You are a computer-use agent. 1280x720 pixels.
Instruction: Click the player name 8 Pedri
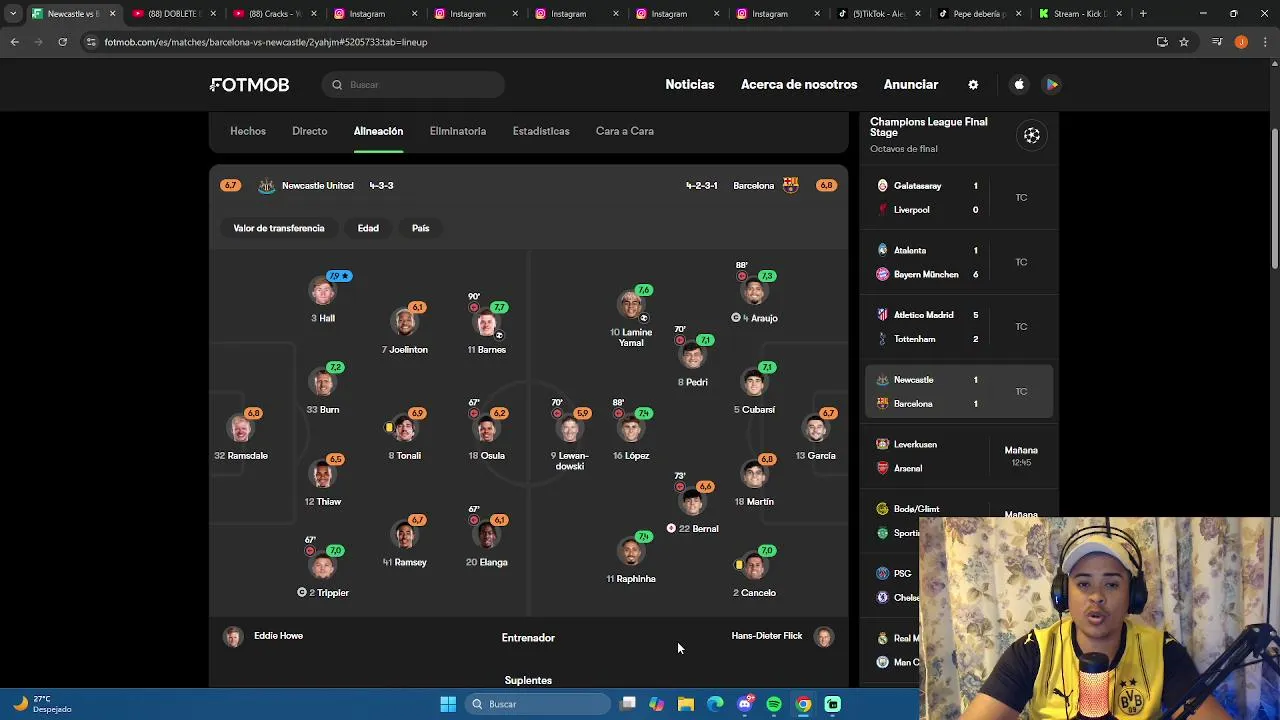click(x=693, y=382)
